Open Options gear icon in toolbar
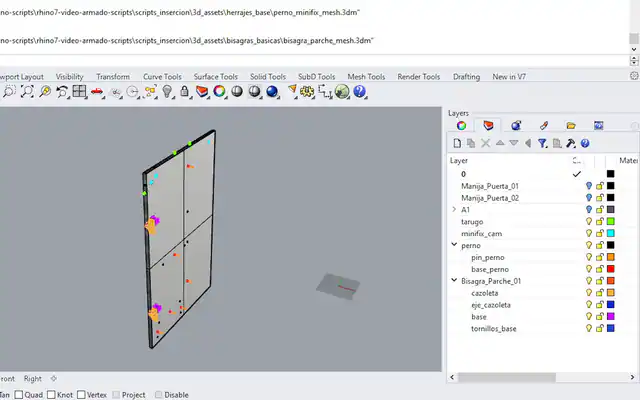Image resolution: width=640 pixels, height=400 pixels. pos(307,91)
